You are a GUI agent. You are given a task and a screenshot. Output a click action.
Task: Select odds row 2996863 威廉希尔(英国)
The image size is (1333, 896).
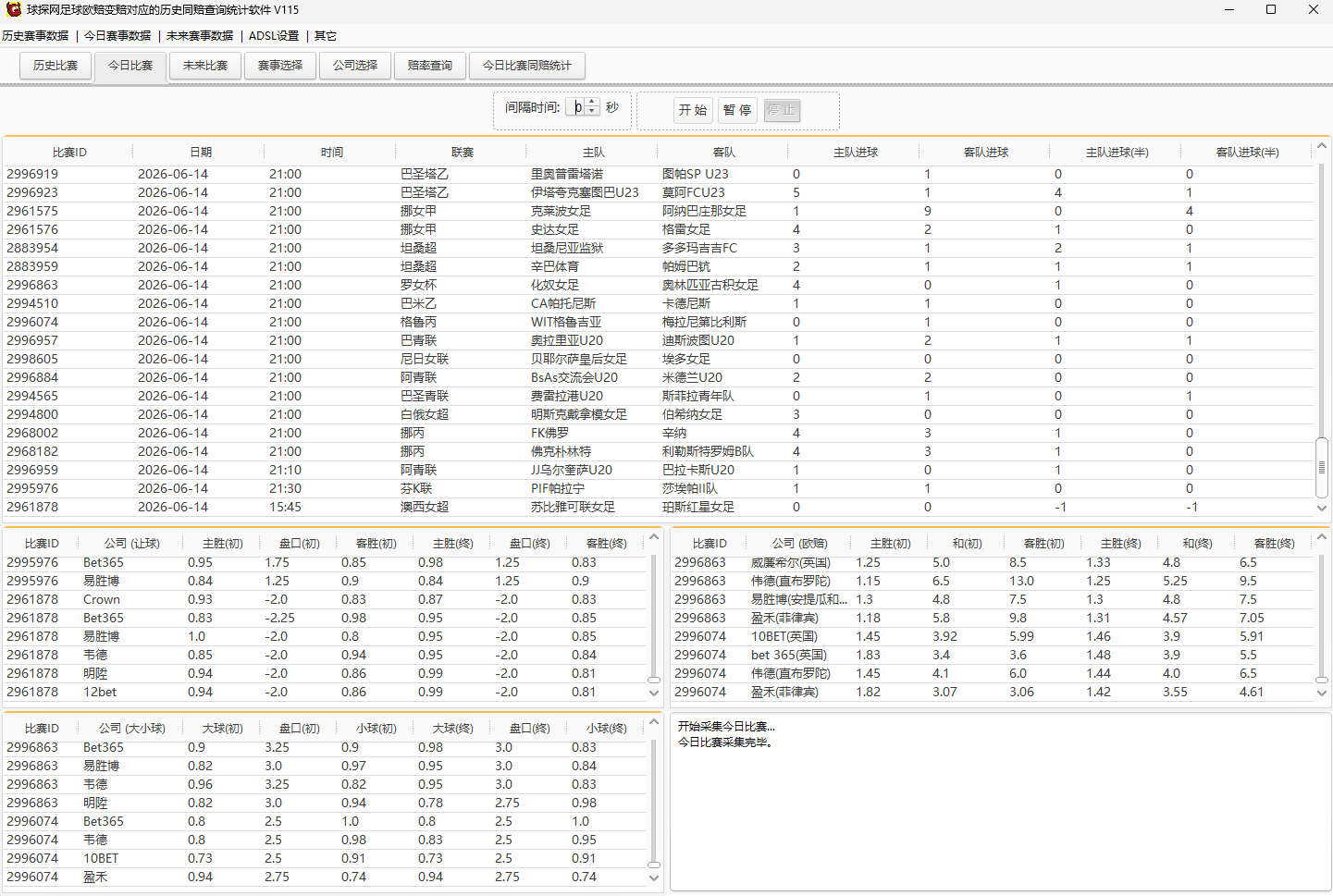(993, 562)
